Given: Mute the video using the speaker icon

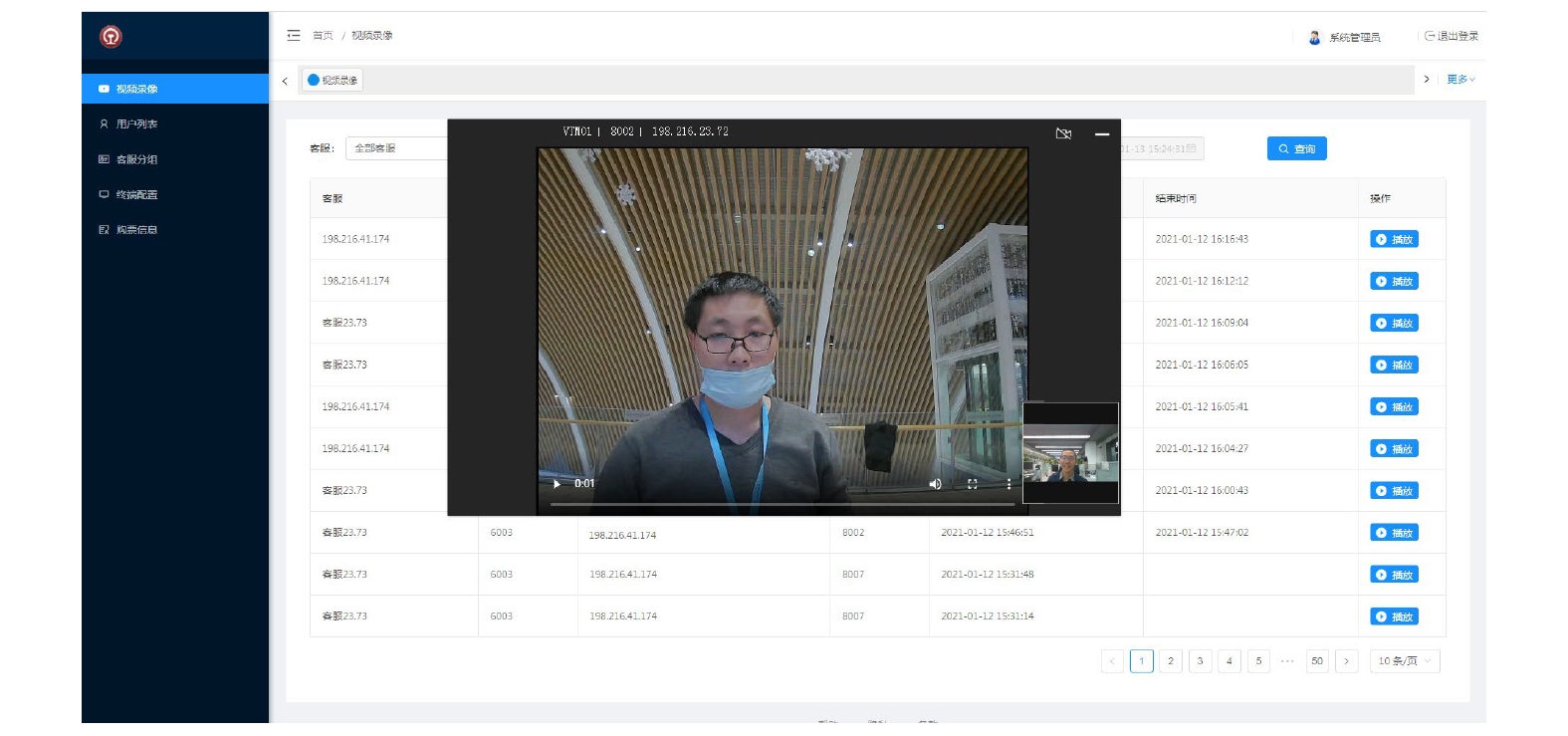Looking at the screenshot, I should 935,484.
